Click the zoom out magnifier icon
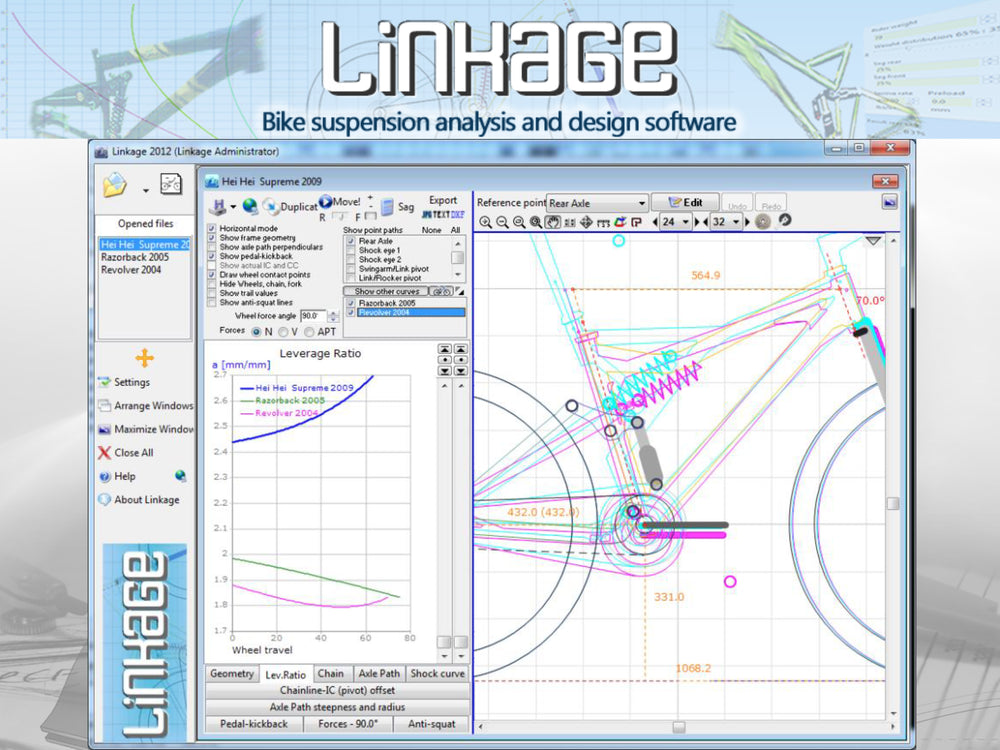This screenshot has height=750, width=1000. click(503, 222)
